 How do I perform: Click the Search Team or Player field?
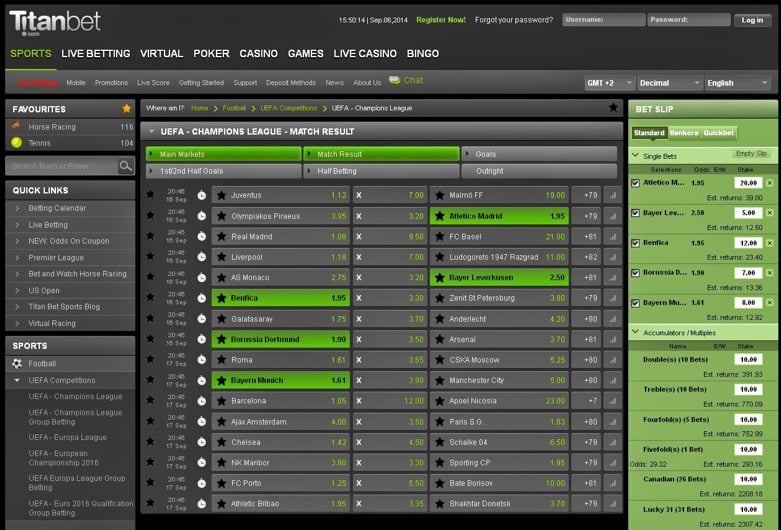pyautogui.click(x=62, y=166)
